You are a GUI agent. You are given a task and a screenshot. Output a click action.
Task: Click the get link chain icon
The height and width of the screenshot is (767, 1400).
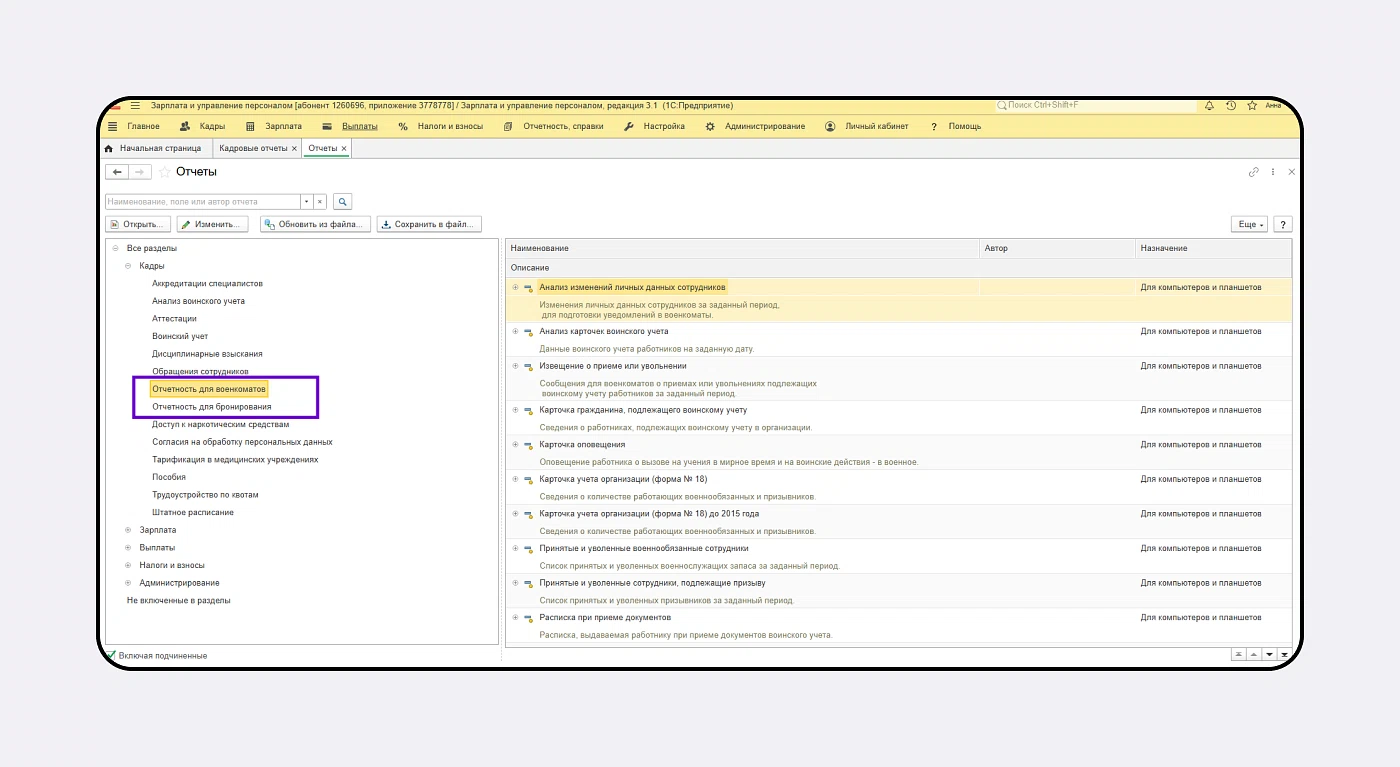[x=1253, y=172]
